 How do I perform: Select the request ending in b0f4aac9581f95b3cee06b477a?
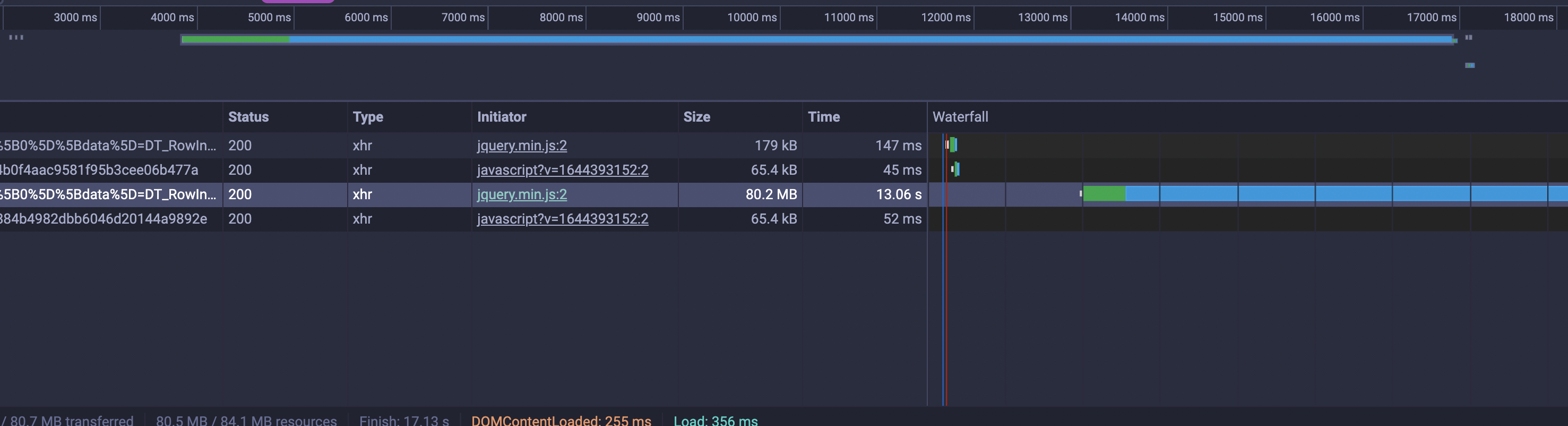tap(99, 170)
